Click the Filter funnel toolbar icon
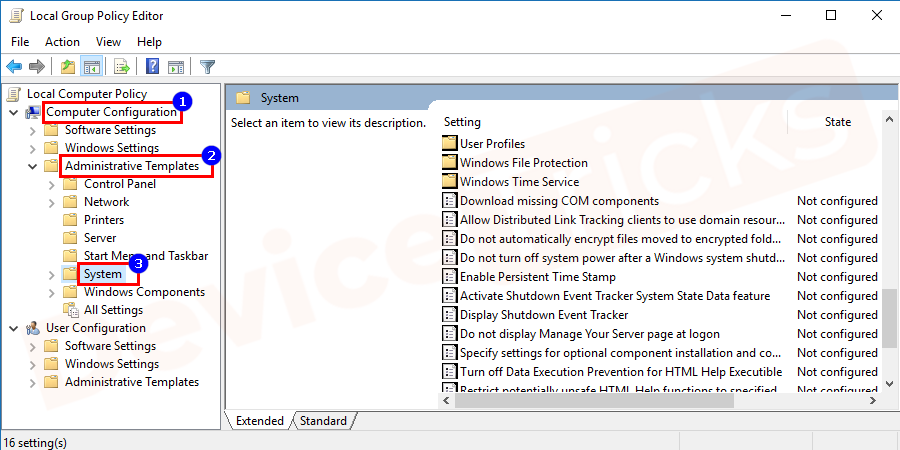The image size is (900, 450). click(207, 67)
